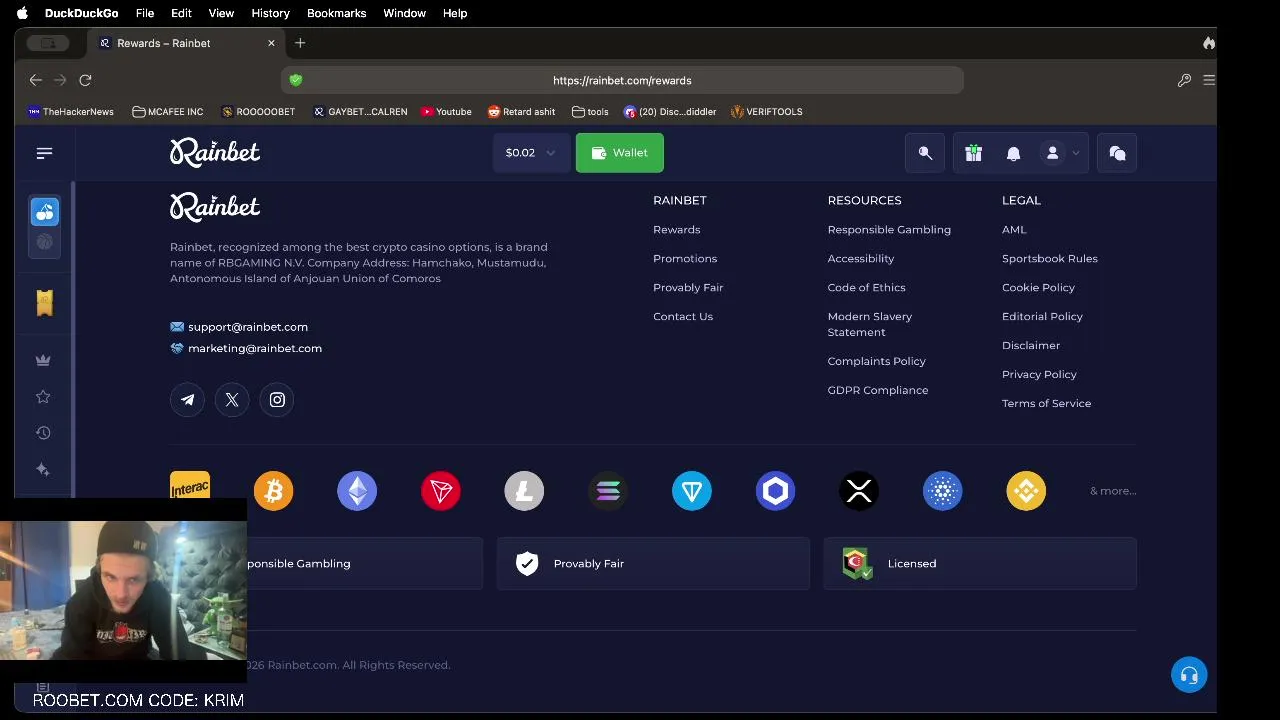This screenshot has width=1280, height=720.
Task: Go back with browser back arrow
Action: (36, 80)
